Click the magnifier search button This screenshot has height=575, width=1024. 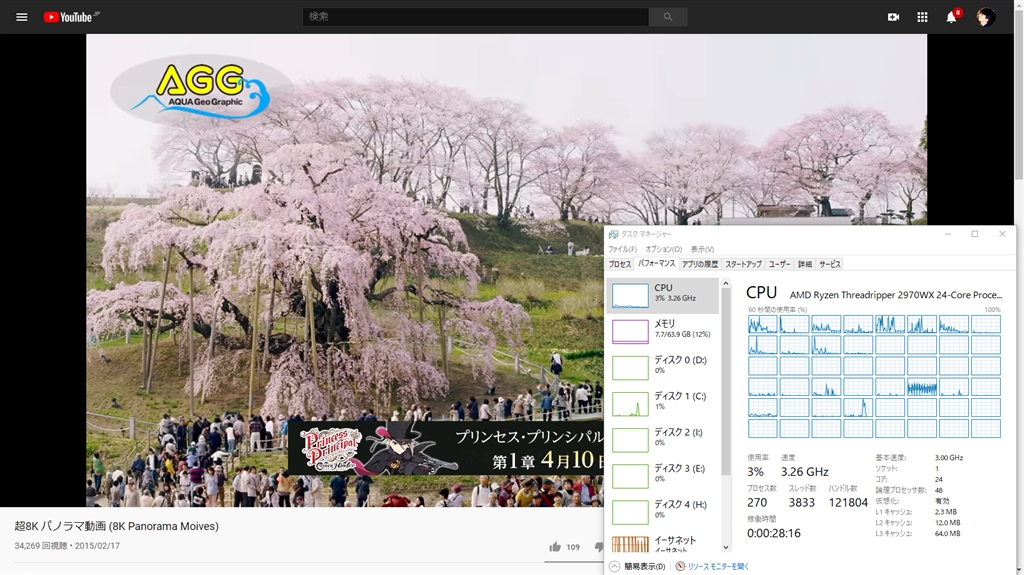click(x=667, y=17)
